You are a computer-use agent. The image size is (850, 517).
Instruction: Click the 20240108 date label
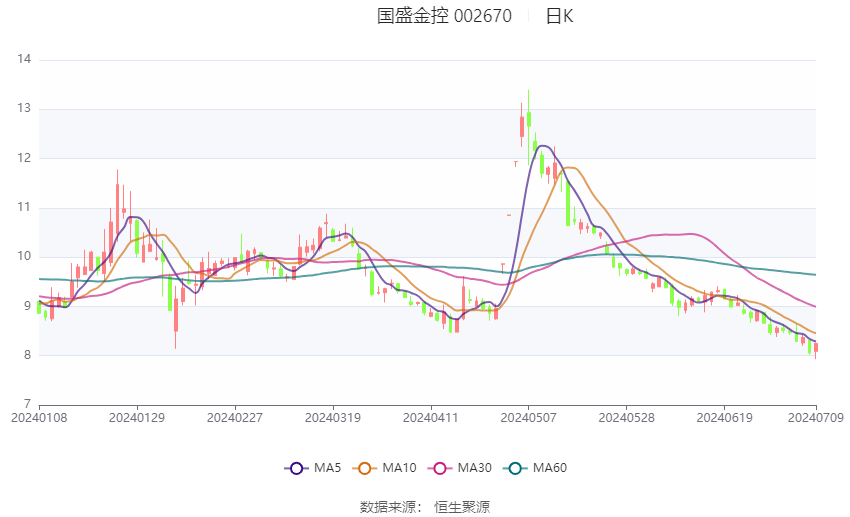[x=39, y=418]
